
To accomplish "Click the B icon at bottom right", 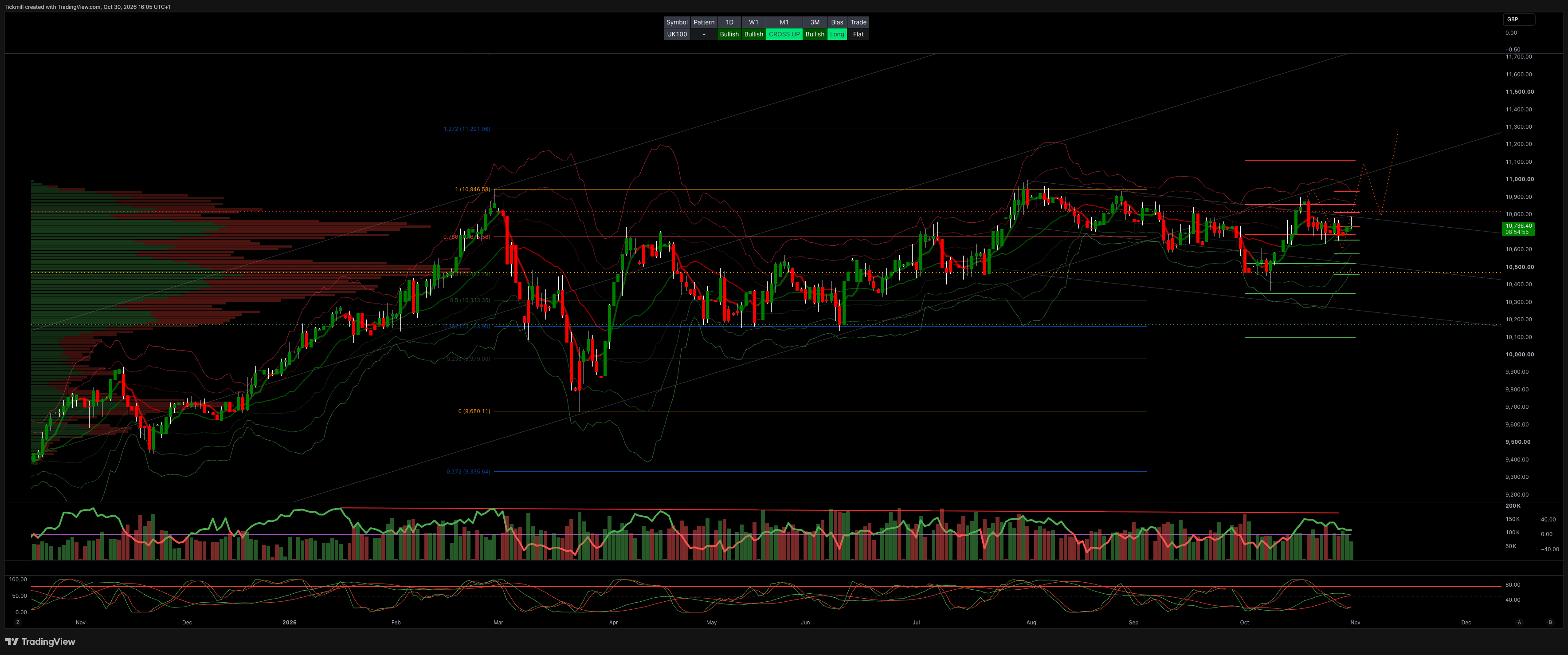I will coord(1550,622).
